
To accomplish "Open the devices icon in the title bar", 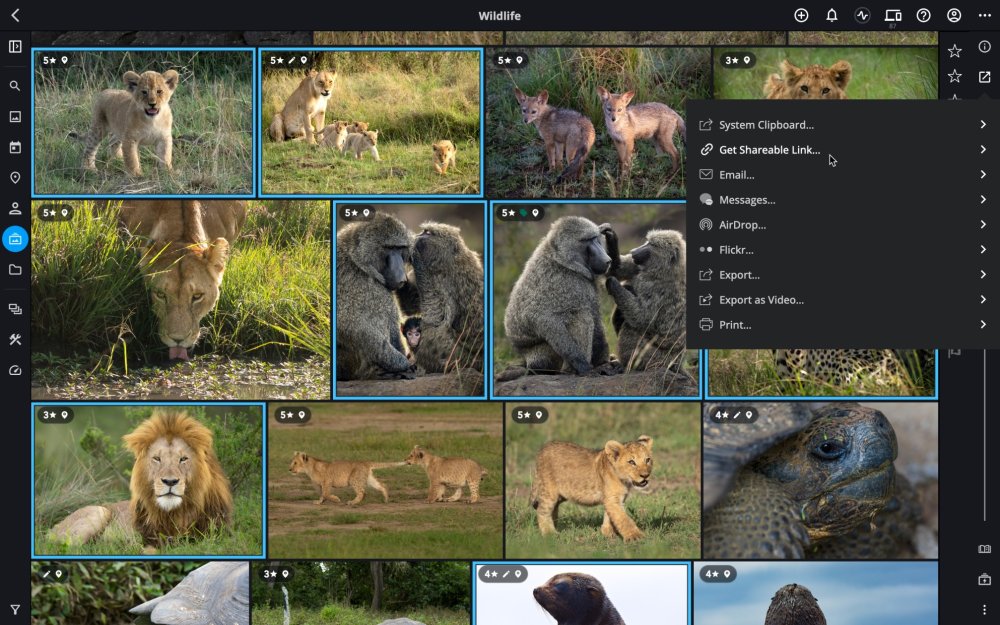I will (893, 15).
